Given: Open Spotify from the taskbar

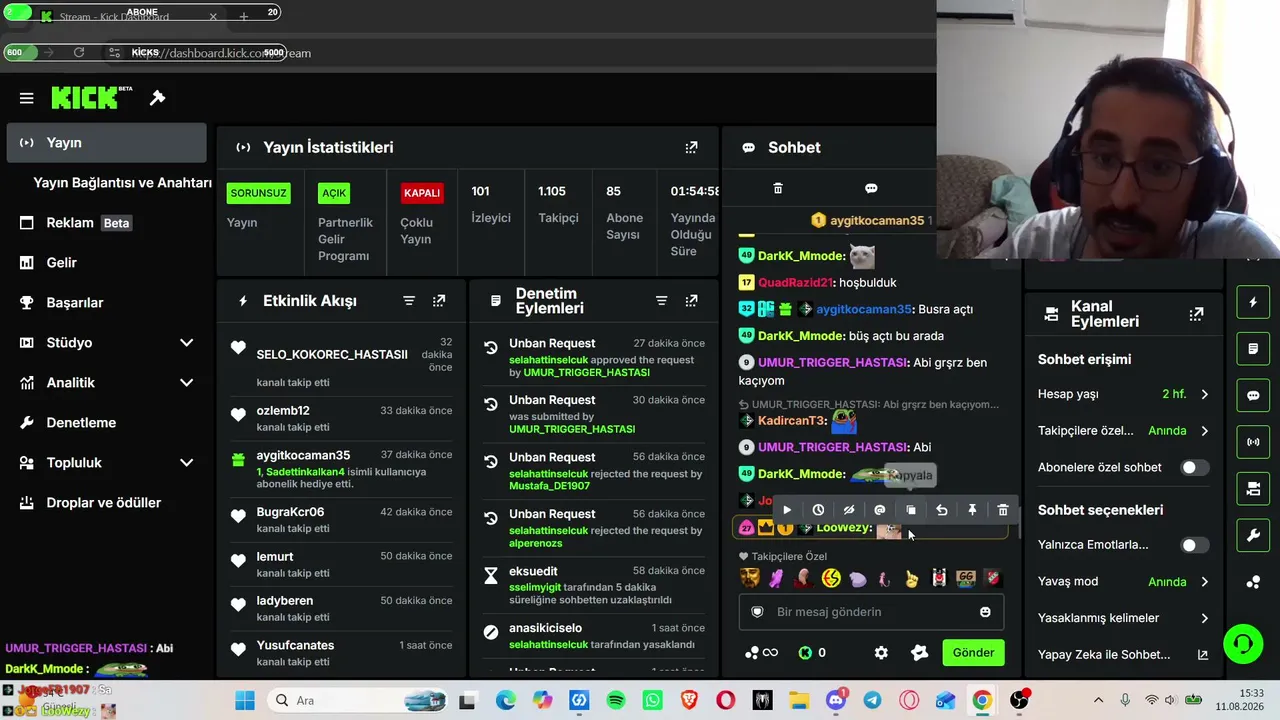Looking at the screenshot, I should (x=616, y=701).
